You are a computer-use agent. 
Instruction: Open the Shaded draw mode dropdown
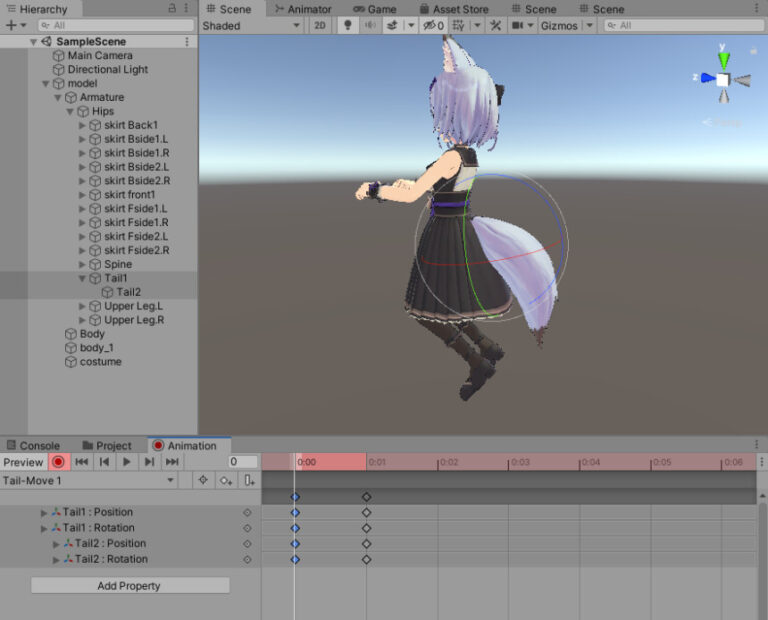[x=250, y=25]
